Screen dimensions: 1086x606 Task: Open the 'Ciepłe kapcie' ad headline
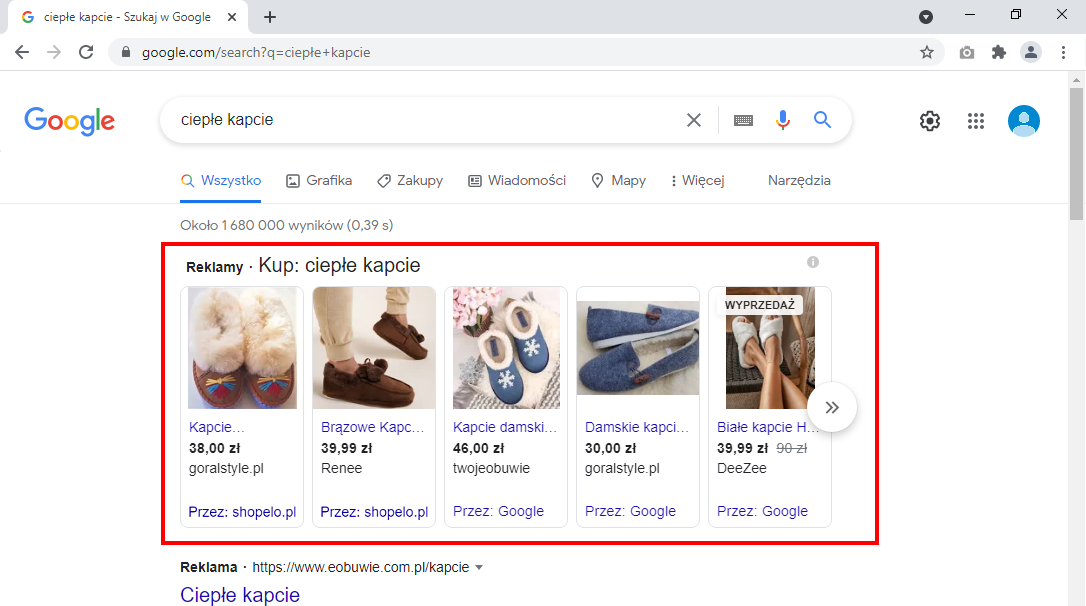pyautogui.click(x=240, y=595)
